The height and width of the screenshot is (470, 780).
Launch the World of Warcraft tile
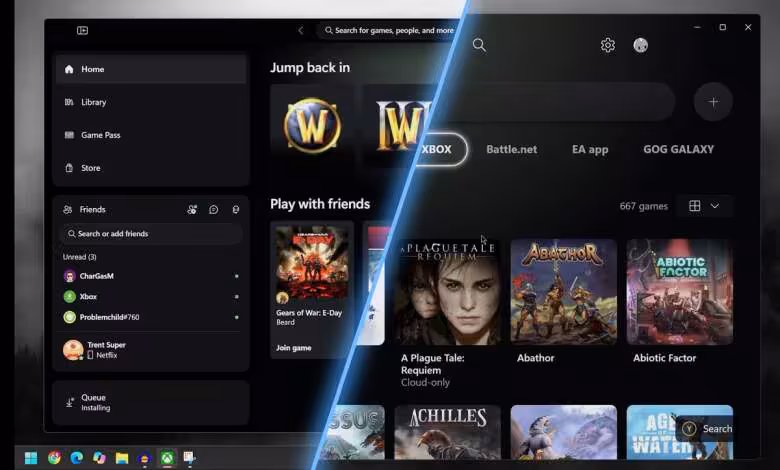[x=312, y=125]
